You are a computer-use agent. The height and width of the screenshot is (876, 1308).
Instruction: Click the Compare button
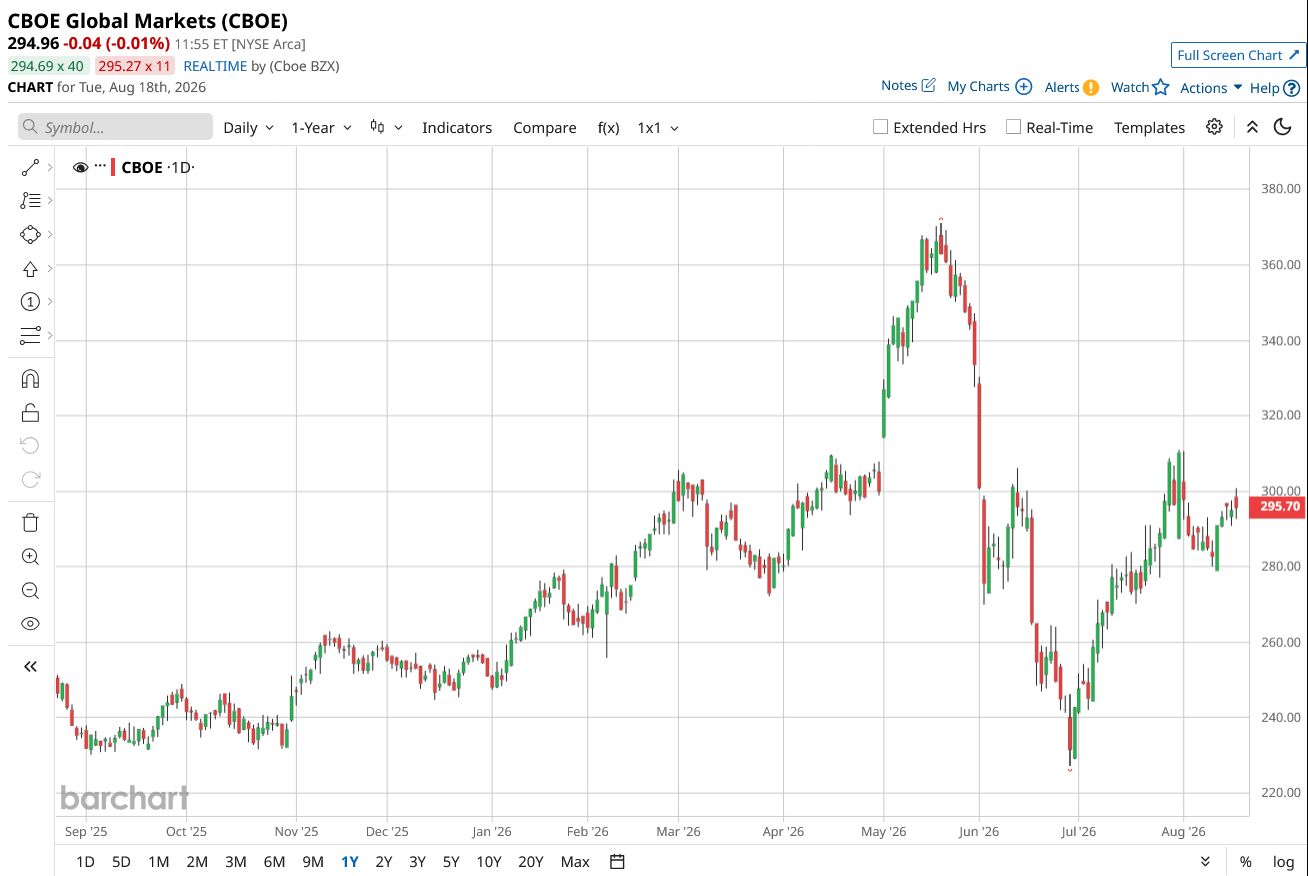click(x=545, y=127)
